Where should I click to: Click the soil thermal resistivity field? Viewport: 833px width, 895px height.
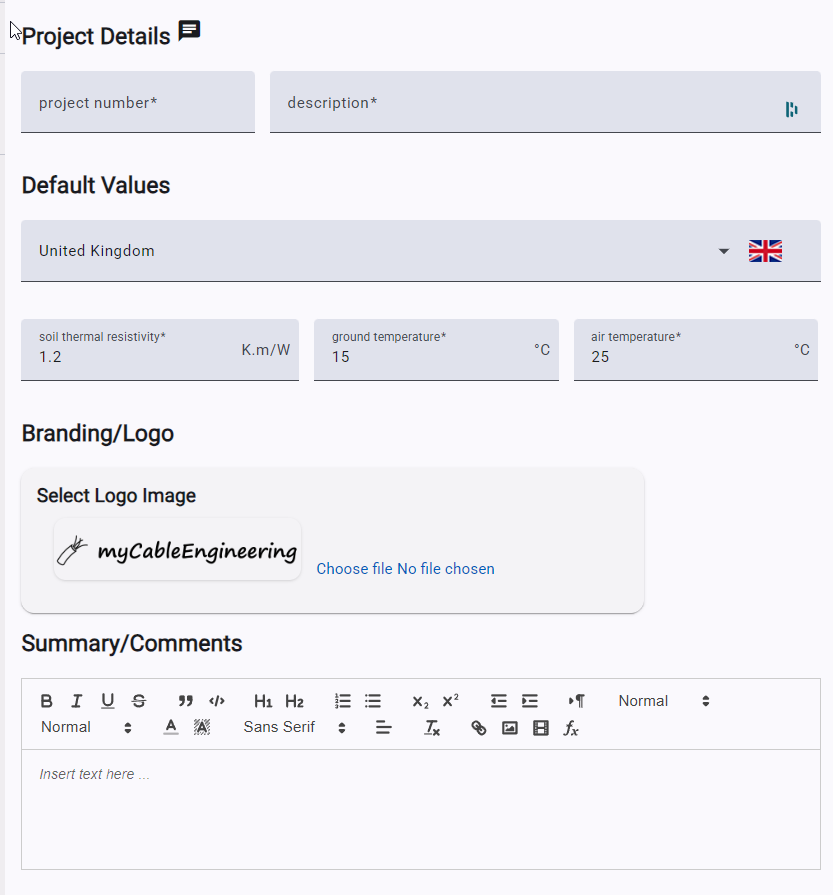[160, 350]
